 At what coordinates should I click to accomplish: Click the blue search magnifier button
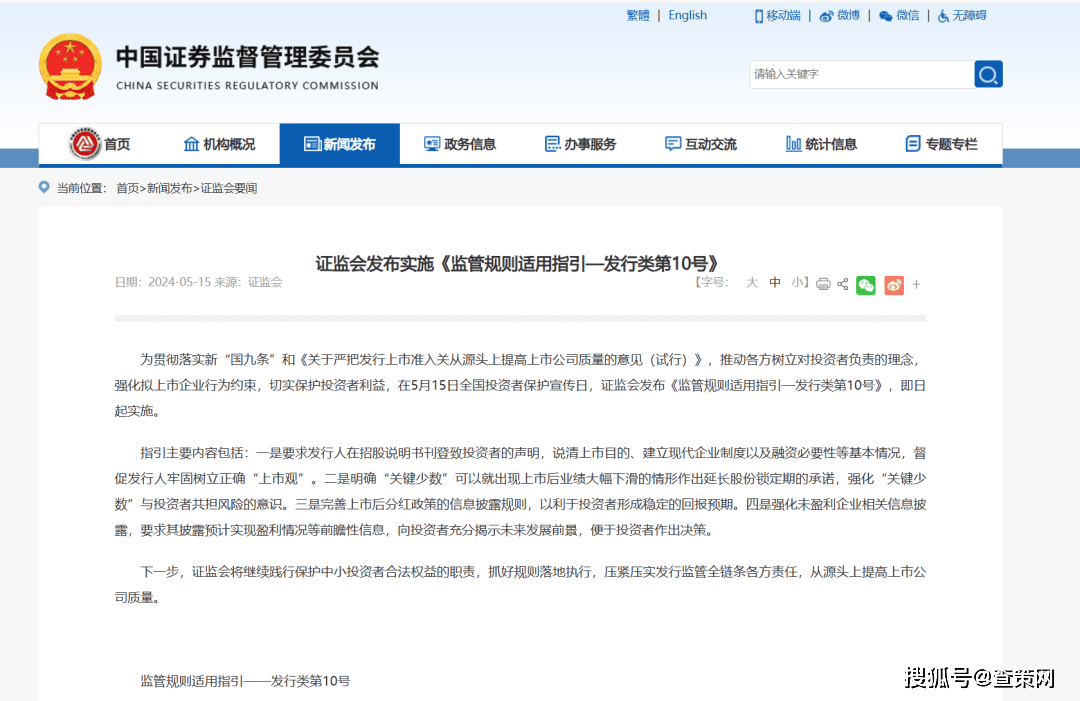(988, 74)
